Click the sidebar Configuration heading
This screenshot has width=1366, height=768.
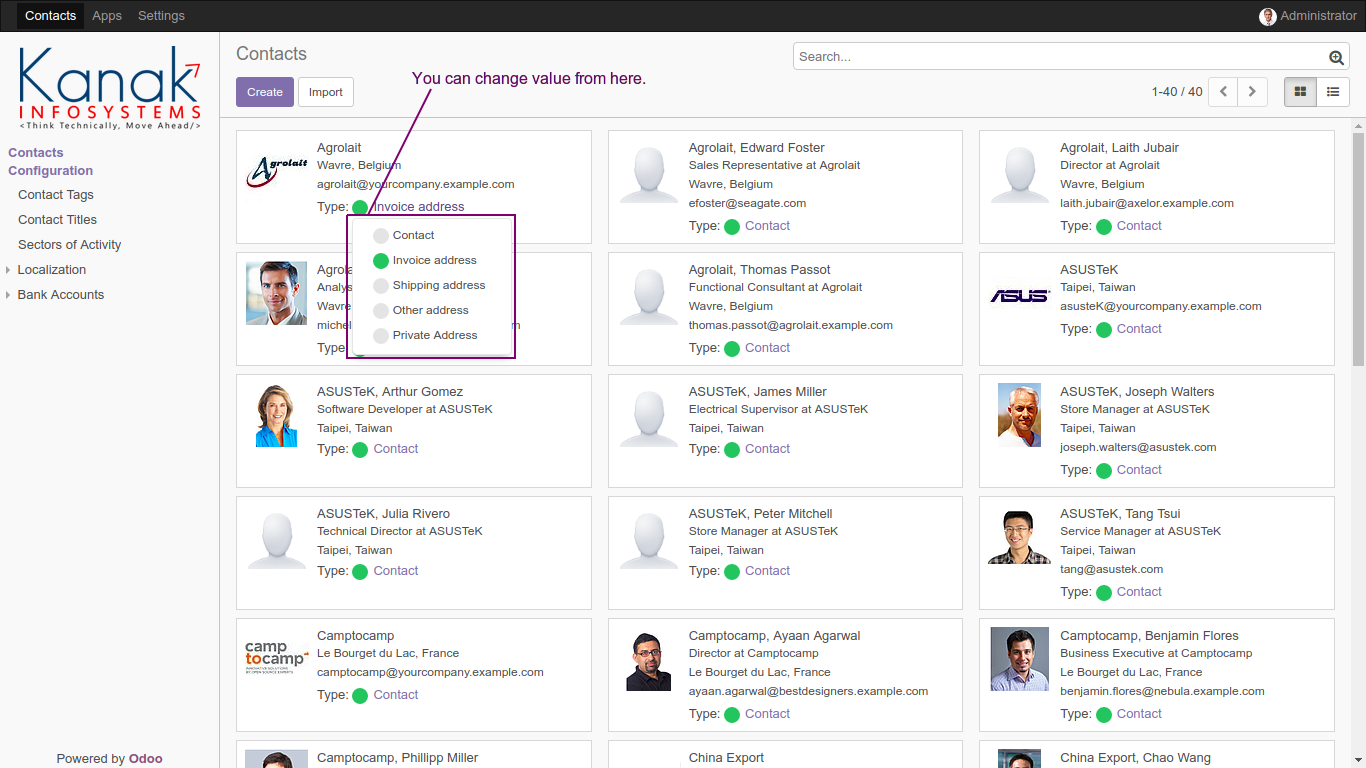pos(50,171)
